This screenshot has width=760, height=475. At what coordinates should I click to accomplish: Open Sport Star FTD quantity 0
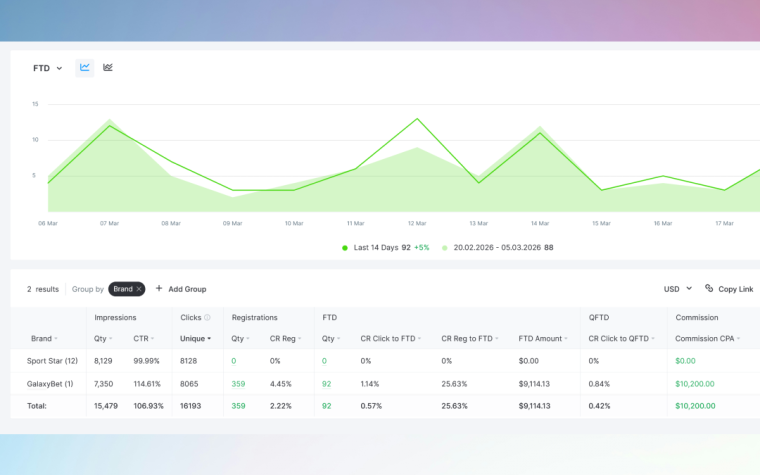pyautogui.click(x=324, y=361)
